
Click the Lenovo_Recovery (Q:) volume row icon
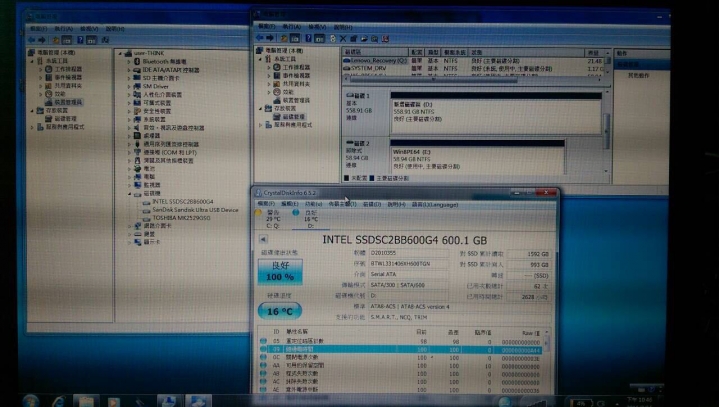347,60
